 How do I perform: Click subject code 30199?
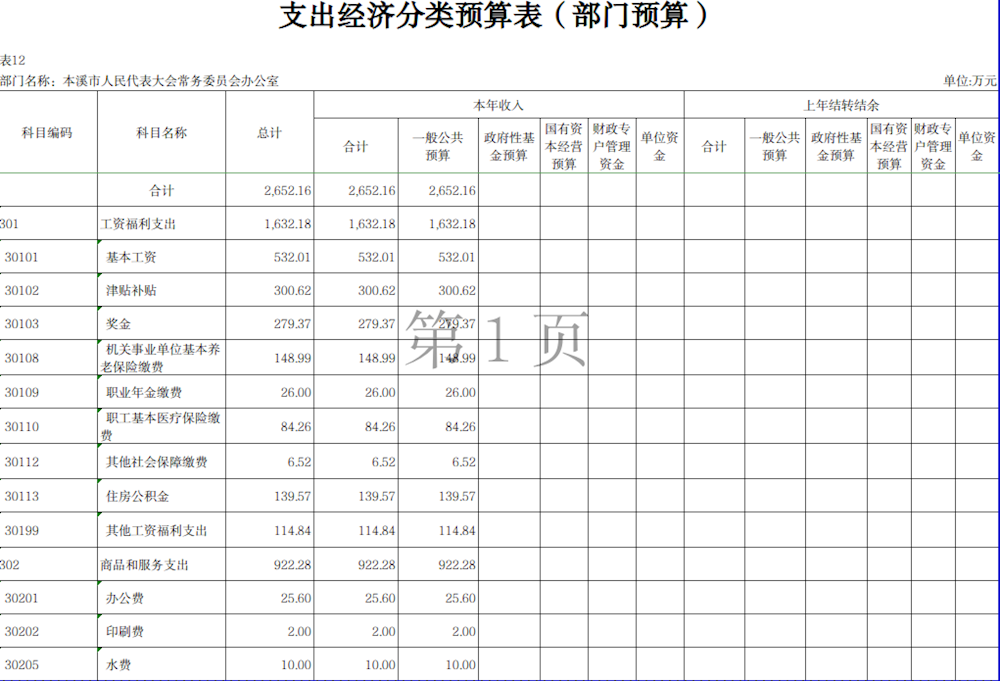(x=22, y=531)
